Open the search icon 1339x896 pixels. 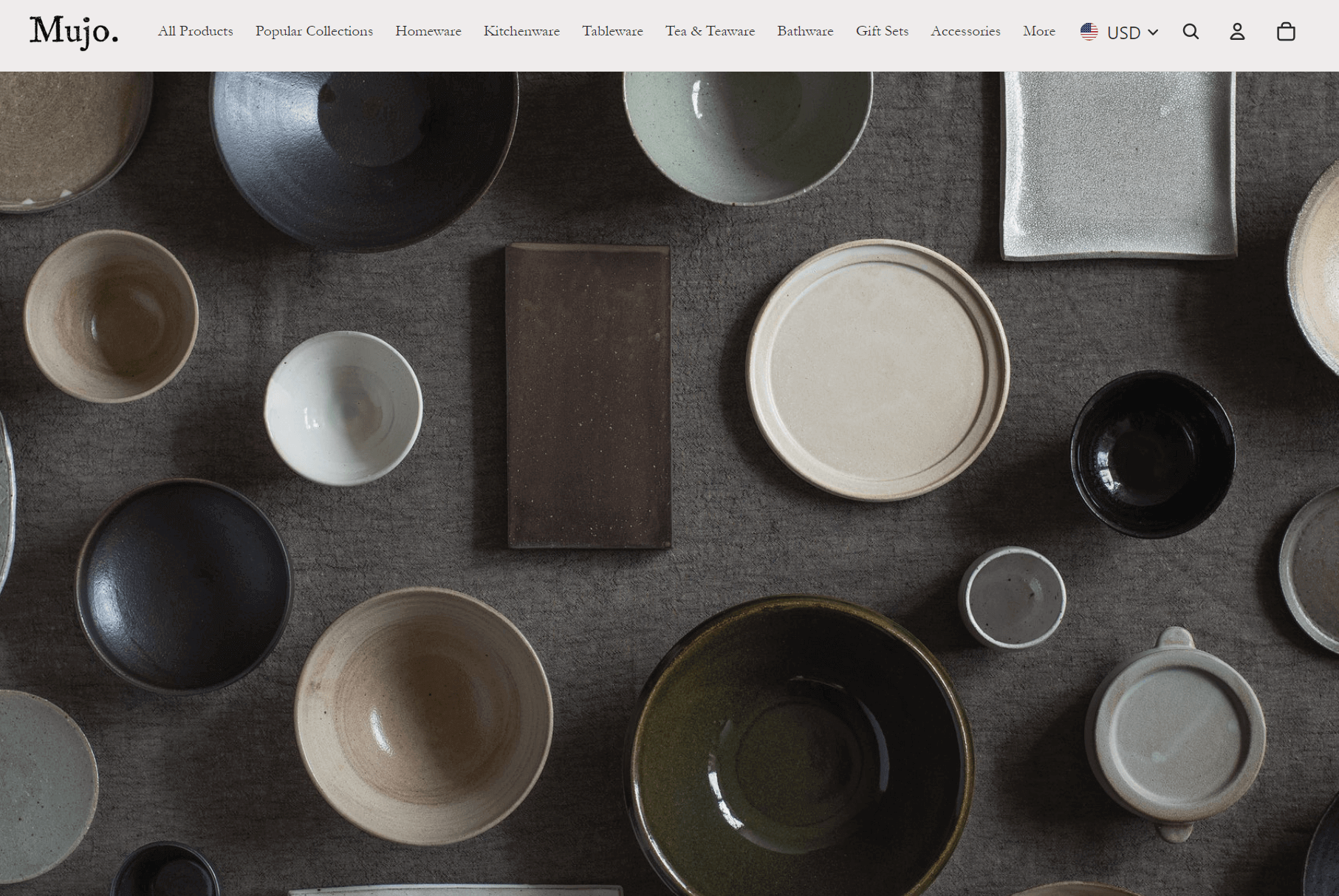[x=1191, y=32]
